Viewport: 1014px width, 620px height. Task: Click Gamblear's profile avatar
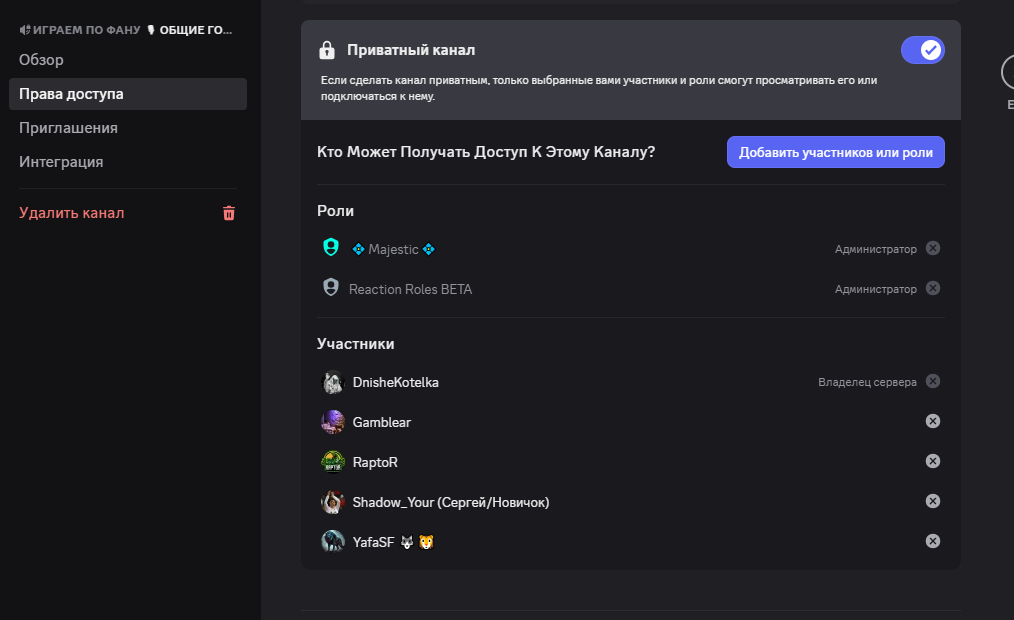[x=333, y=422]
